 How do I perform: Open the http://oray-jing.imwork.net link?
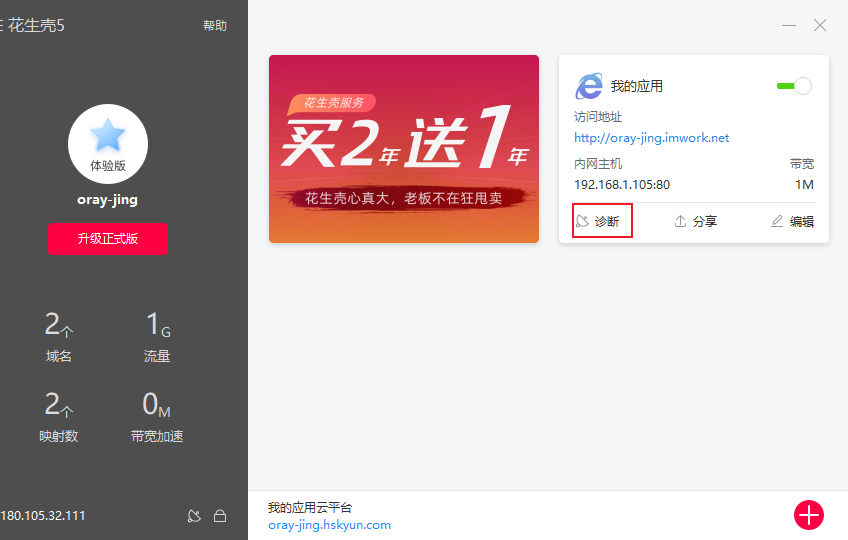651,138
